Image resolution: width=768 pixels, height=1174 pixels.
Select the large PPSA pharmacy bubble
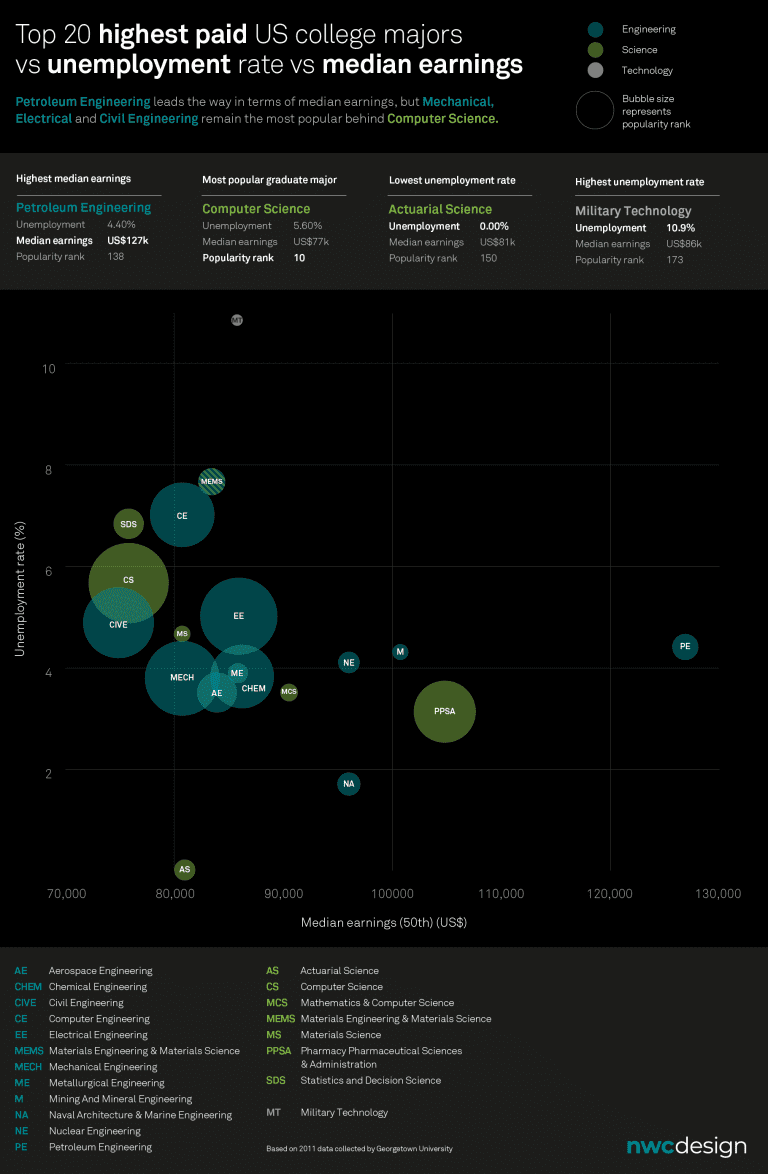445,711
